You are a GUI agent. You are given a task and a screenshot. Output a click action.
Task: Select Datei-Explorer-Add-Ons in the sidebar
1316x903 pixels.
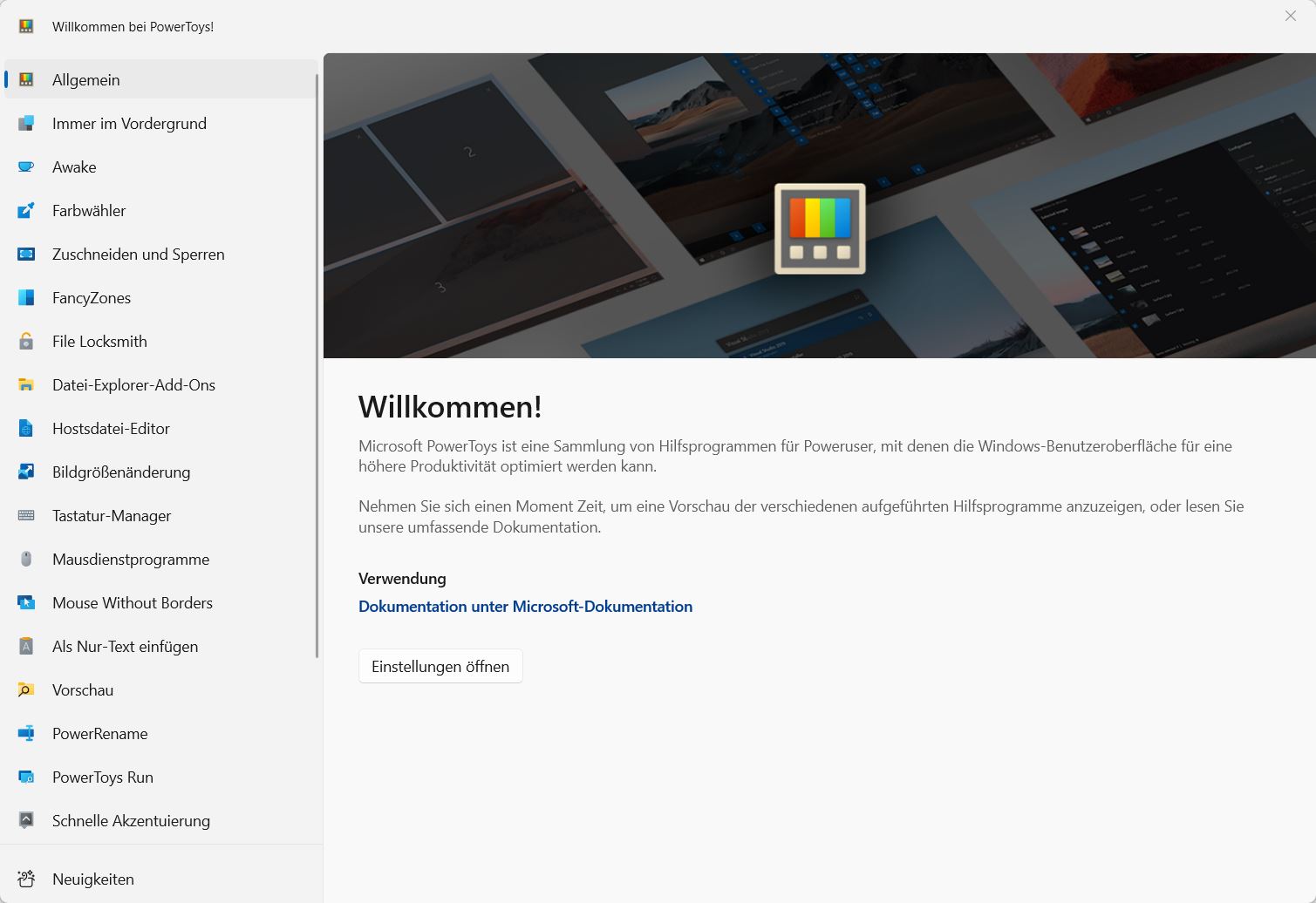tap(160, 384)
